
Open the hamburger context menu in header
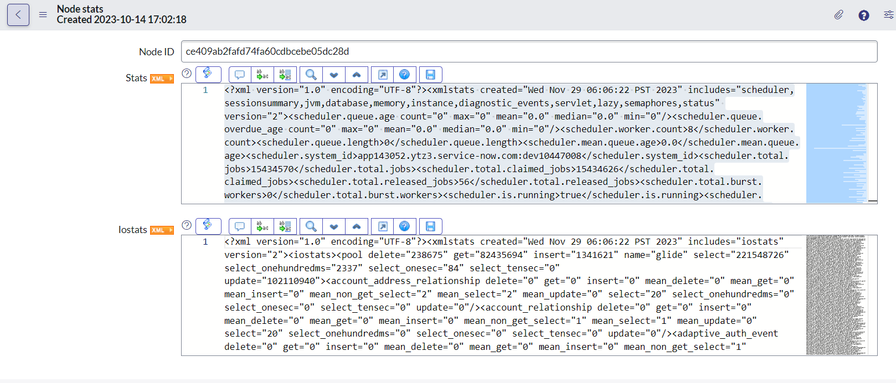click(x=43, y=15)
